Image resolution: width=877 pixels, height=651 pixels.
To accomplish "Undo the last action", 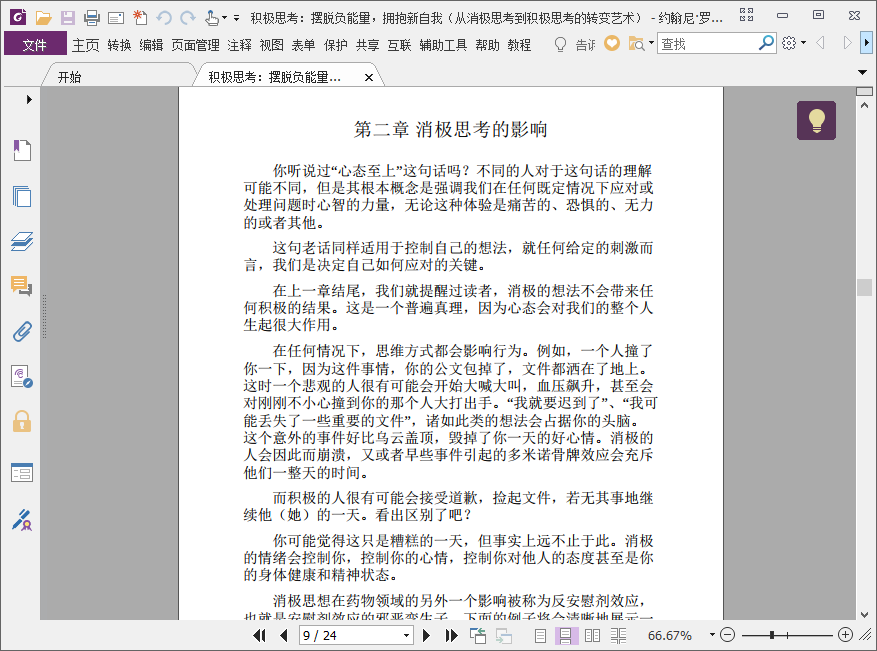I will tap(164, 18).
